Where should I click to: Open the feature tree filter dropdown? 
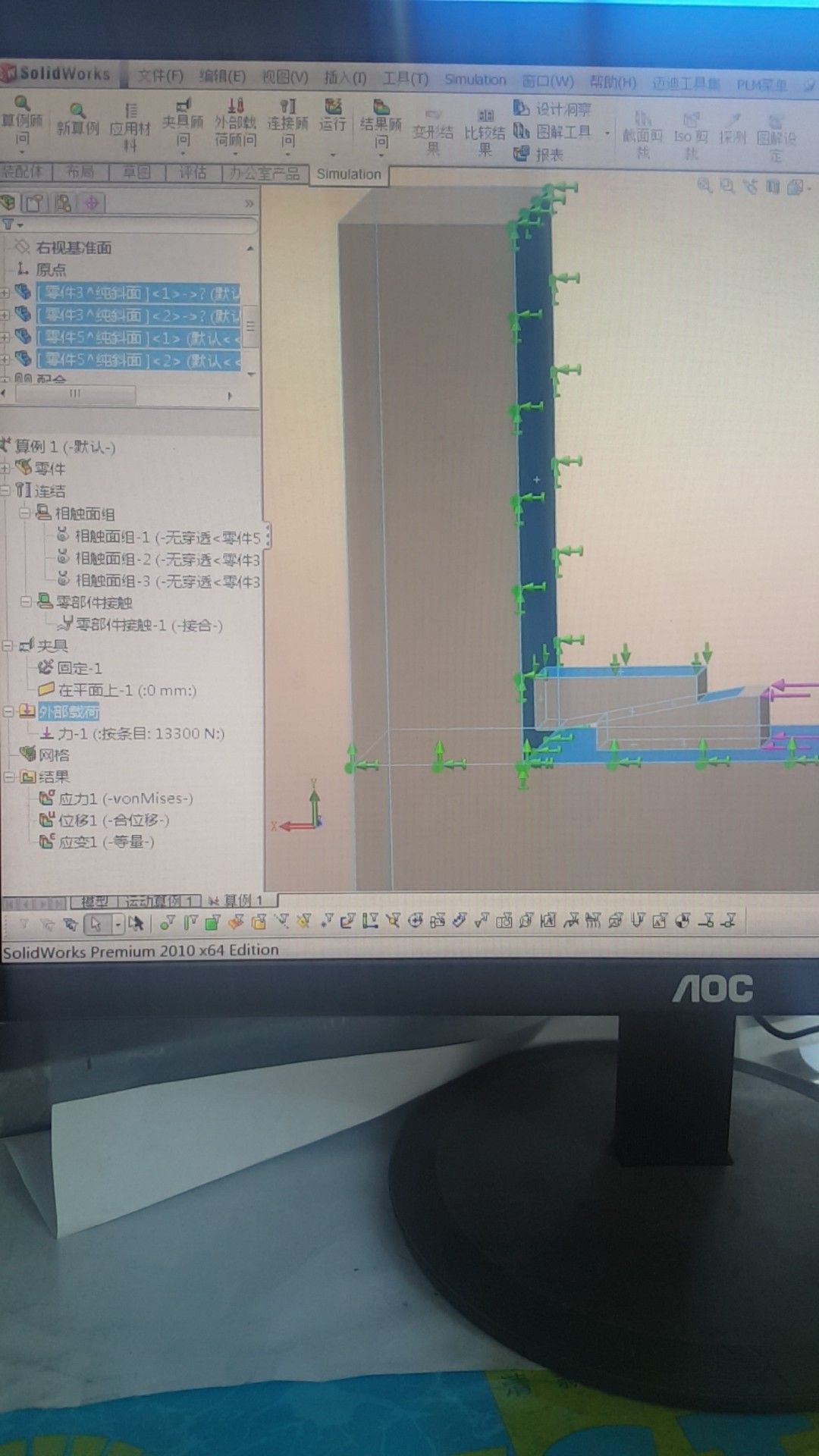(12, 224)
